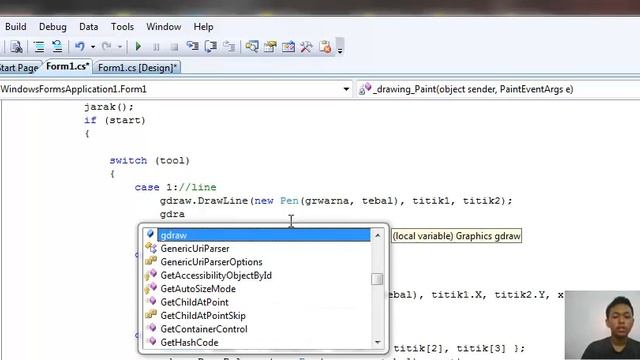
Task: Click the up arrow of the IntelliSense scrollbar
Action: [x=378, y=236]
